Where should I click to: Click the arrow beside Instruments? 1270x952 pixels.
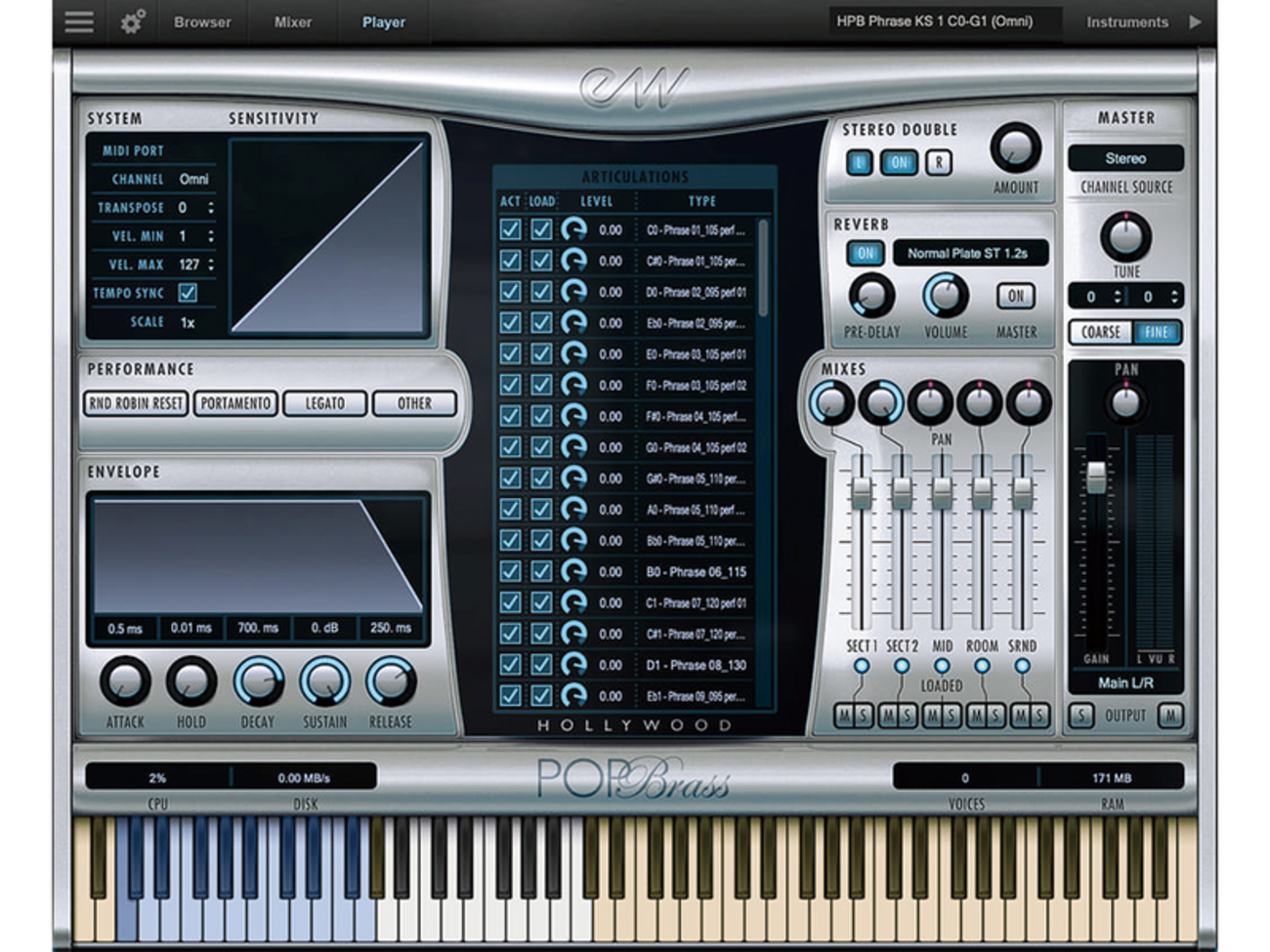tap(1195, 21)
